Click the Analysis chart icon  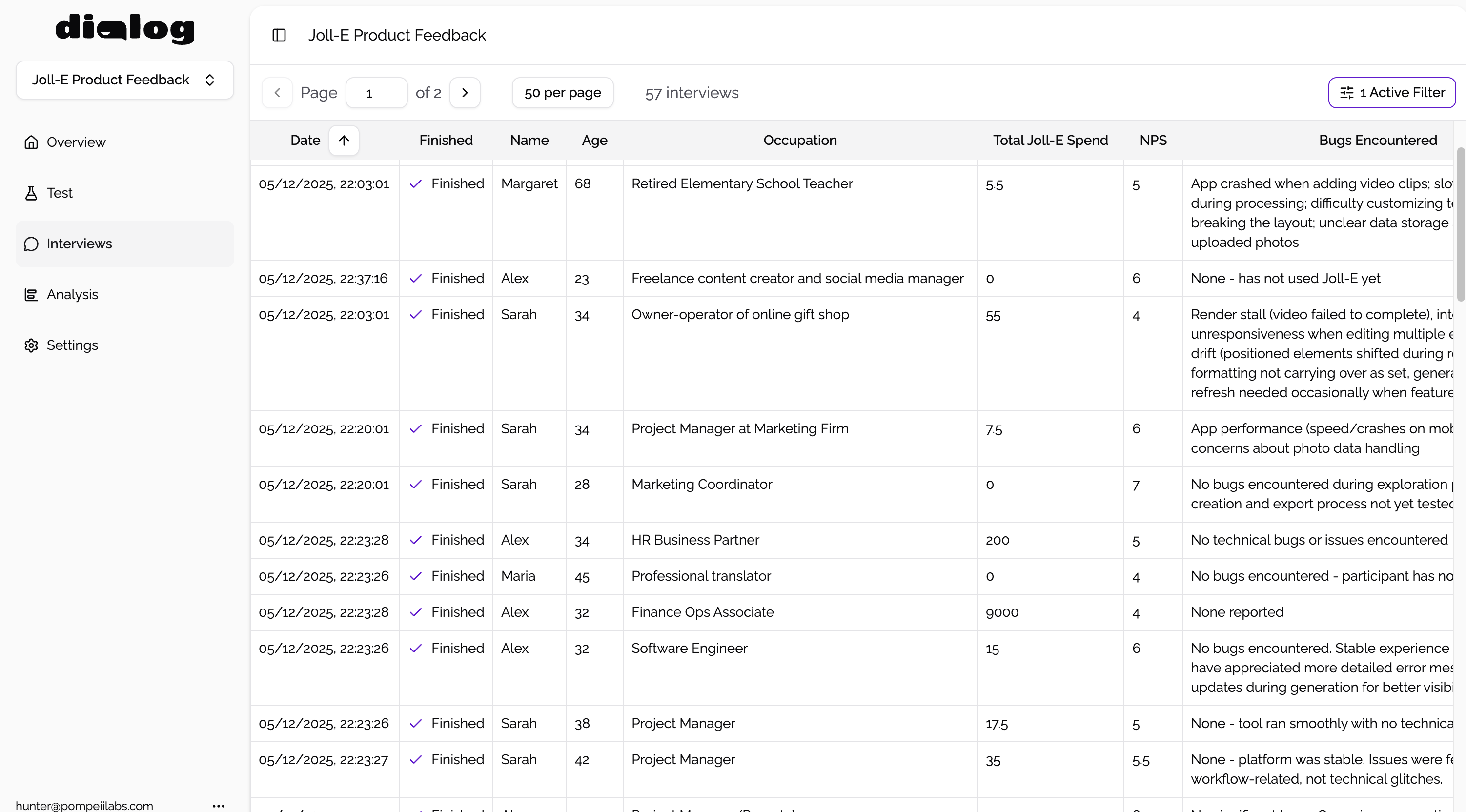pyautogui.click(x=31, y=295)
